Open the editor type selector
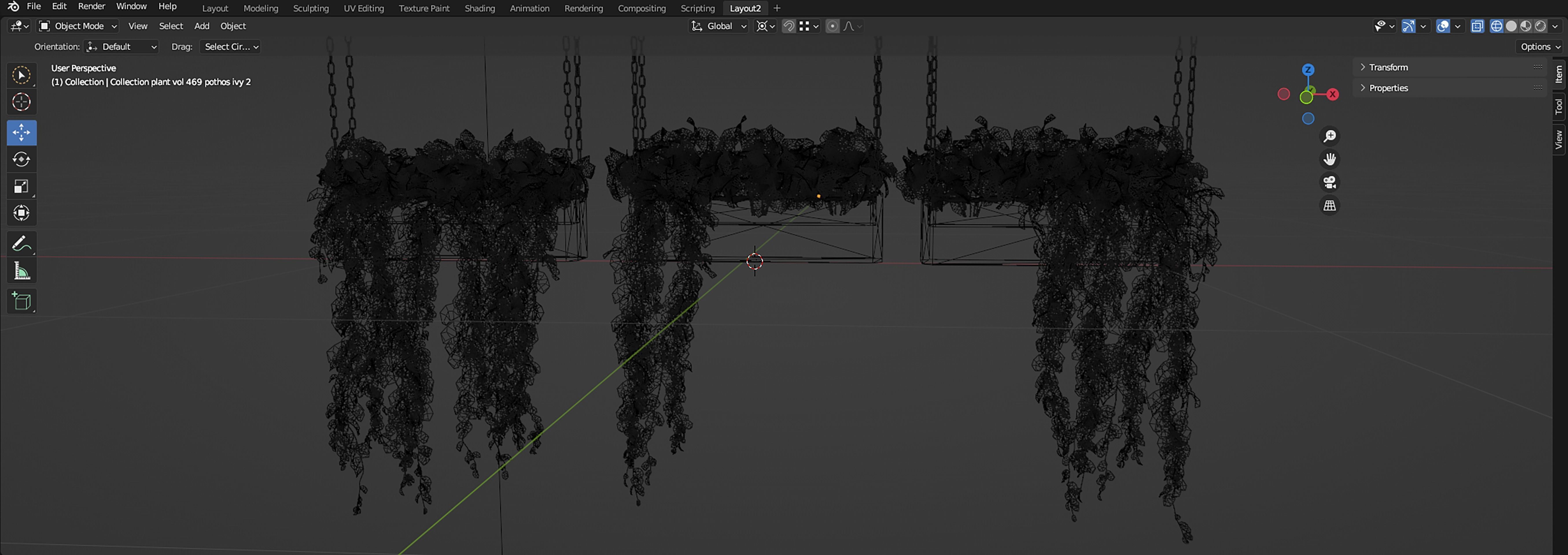 pyautogui.click(x=19, y=26)
